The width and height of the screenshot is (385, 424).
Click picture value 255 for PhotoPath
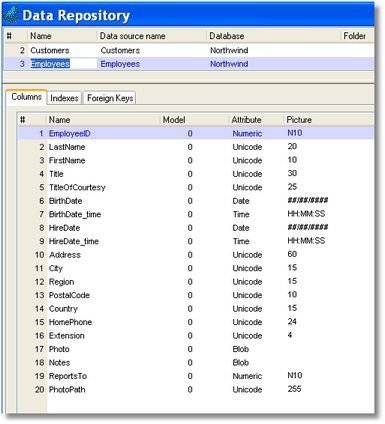pyautogui.click(x=294, y=389)
